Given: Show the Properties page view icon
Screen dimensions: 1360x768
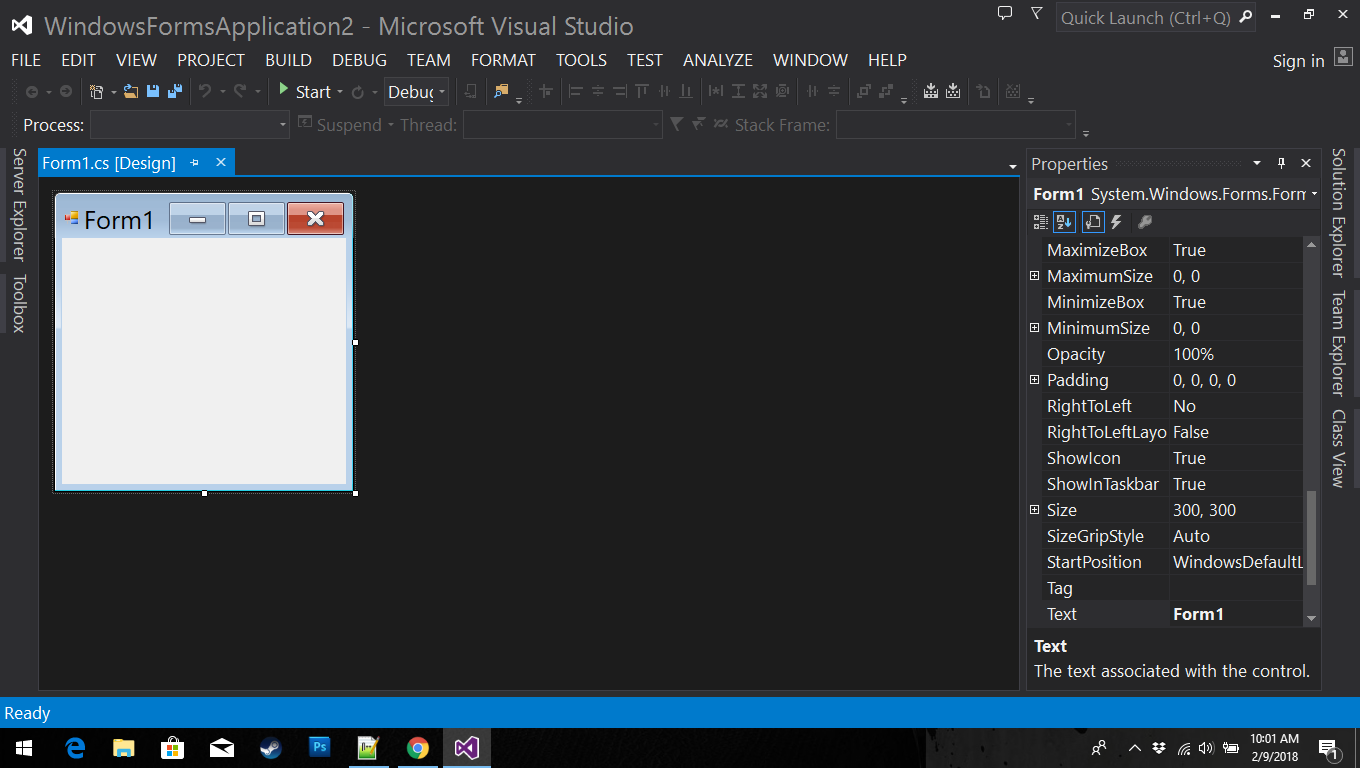Looking at the screenshot, I should click(1092, 222).
